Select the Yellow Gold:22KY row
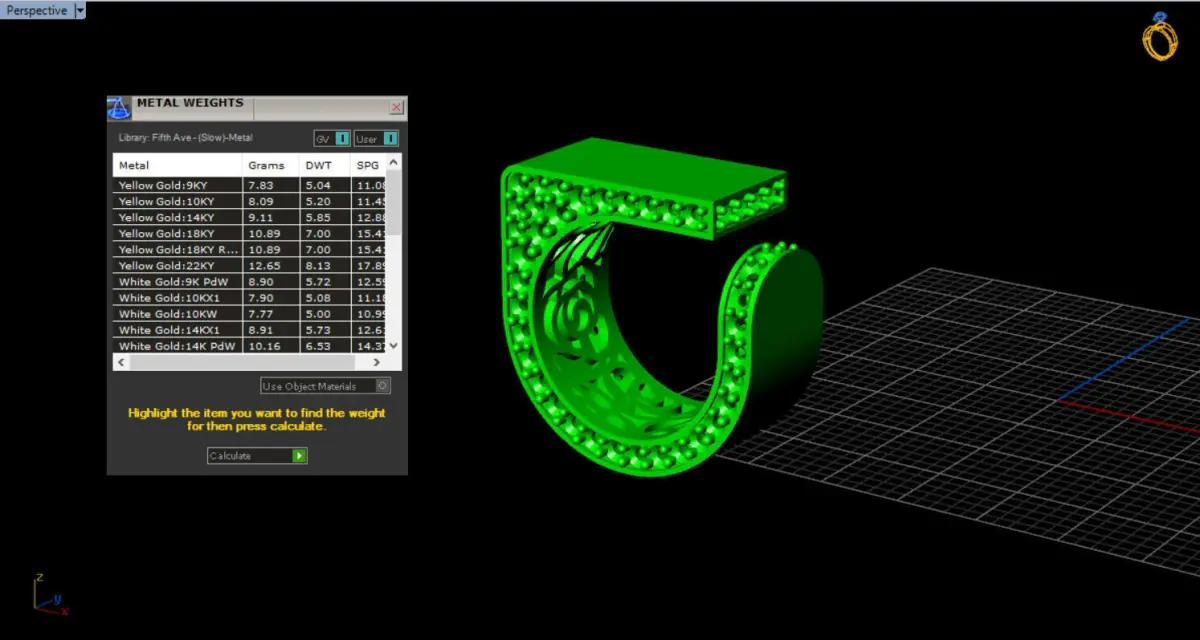 pyautogui.click(x=250, y=265)
